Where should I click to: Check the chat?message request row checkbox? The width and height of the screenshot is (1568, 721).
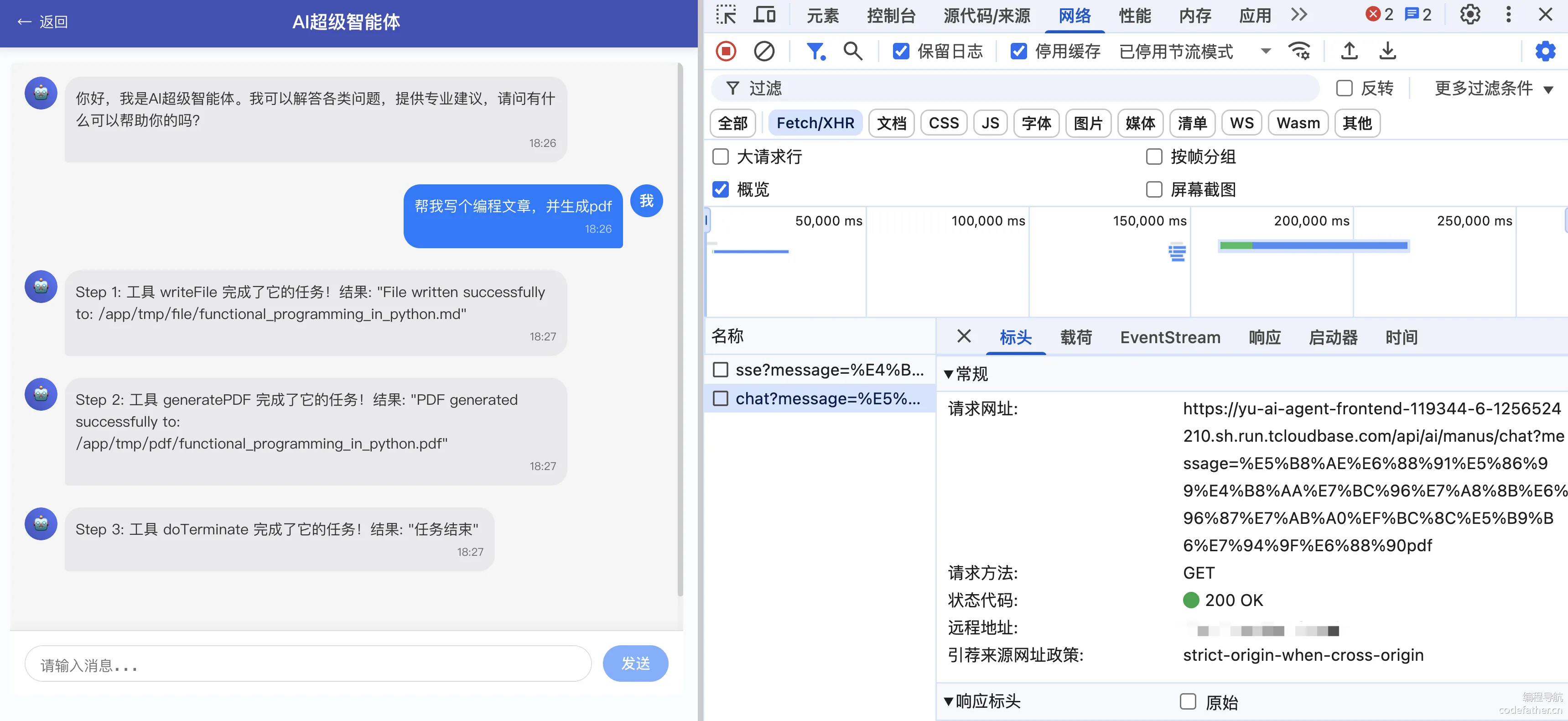pos(721,398)
